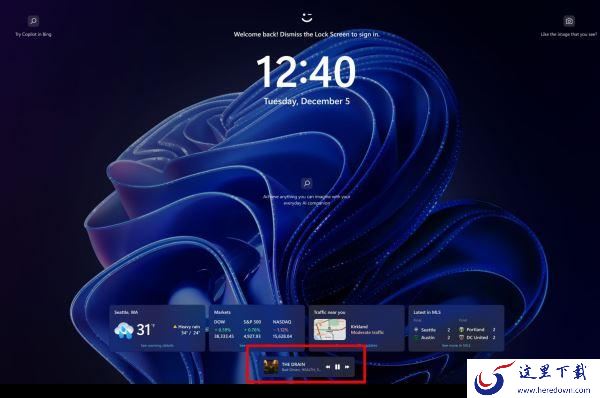600x398 pixels.
Task: Open the Markets widget heading
Action: pyautogui.click(x=222, y=312)
